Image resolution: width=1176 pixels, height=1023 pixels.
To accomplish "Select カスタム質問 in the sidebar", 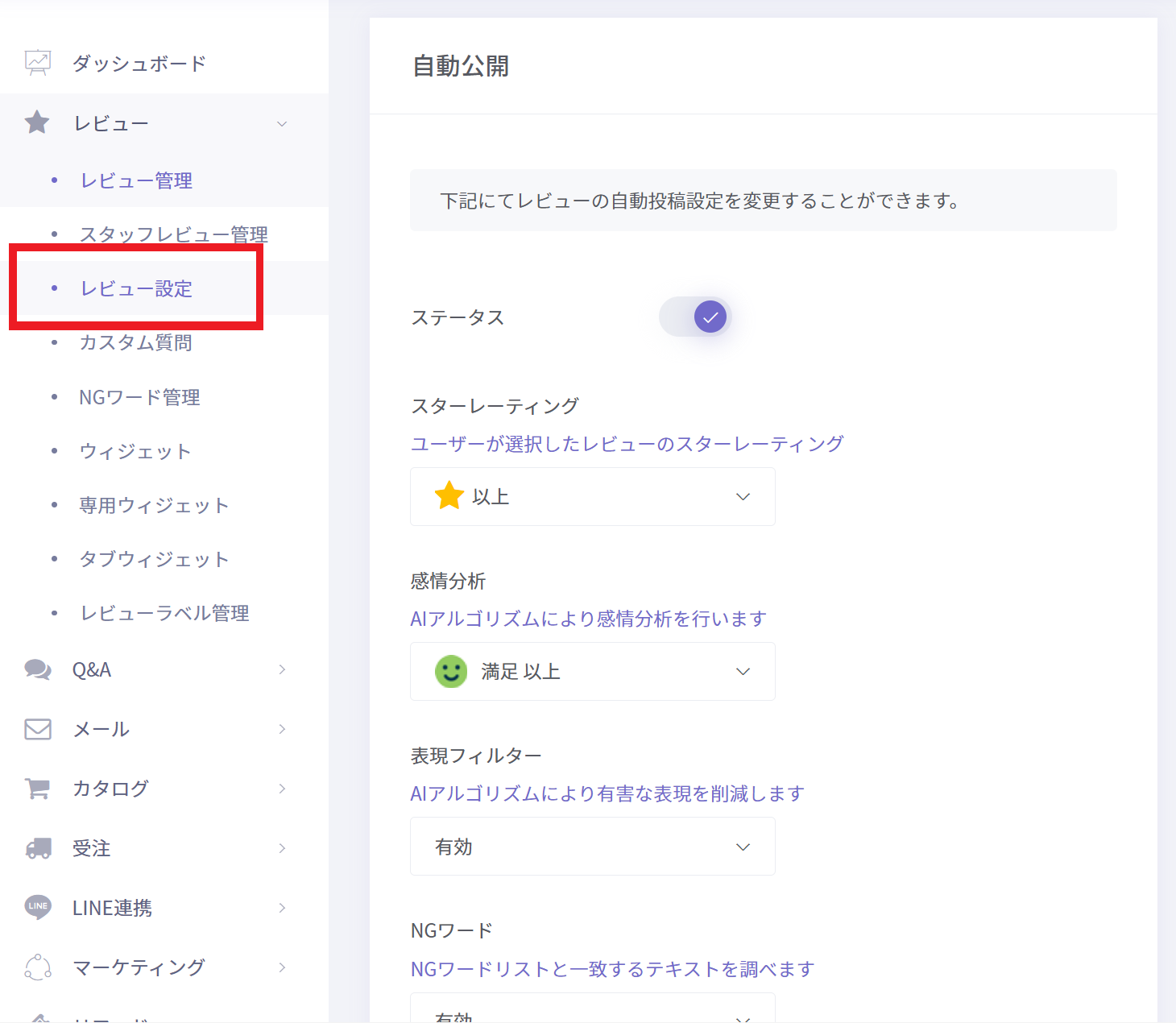I will pyautogui.click(x=135, y=342).
